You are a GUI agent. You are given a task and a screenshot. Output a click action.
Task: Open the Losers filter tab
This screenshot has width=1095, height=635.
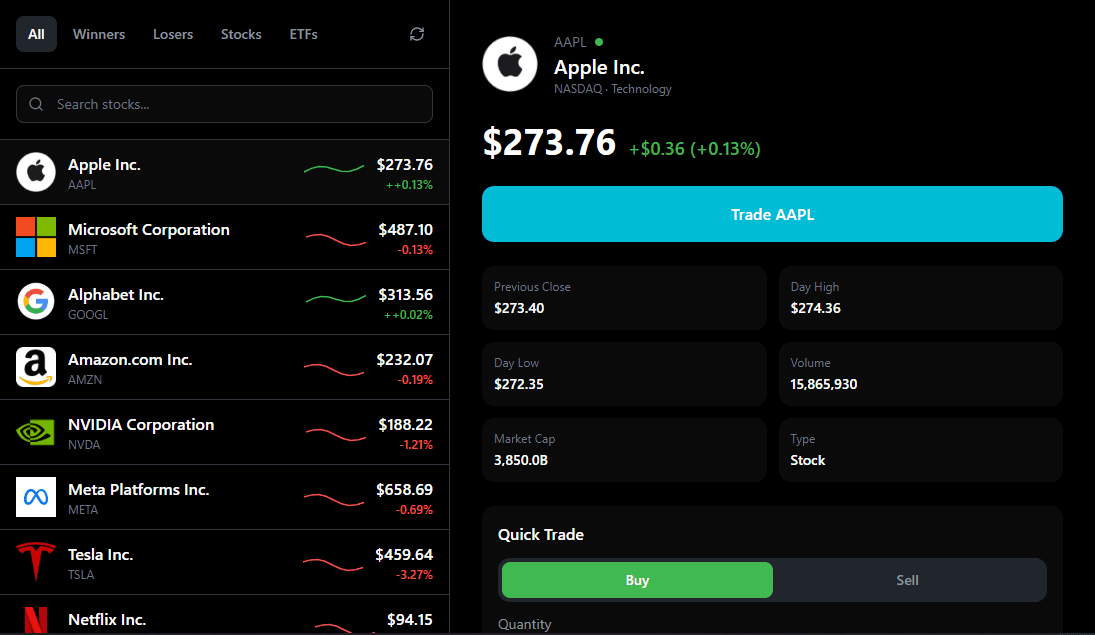(172, 33)
